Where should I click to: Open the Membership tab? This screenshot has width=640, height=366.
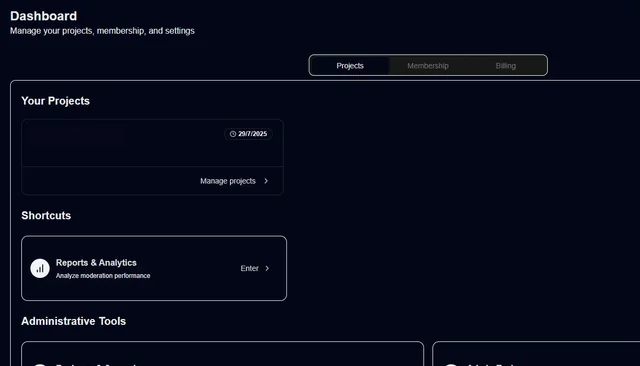click(x=427, y=66)
